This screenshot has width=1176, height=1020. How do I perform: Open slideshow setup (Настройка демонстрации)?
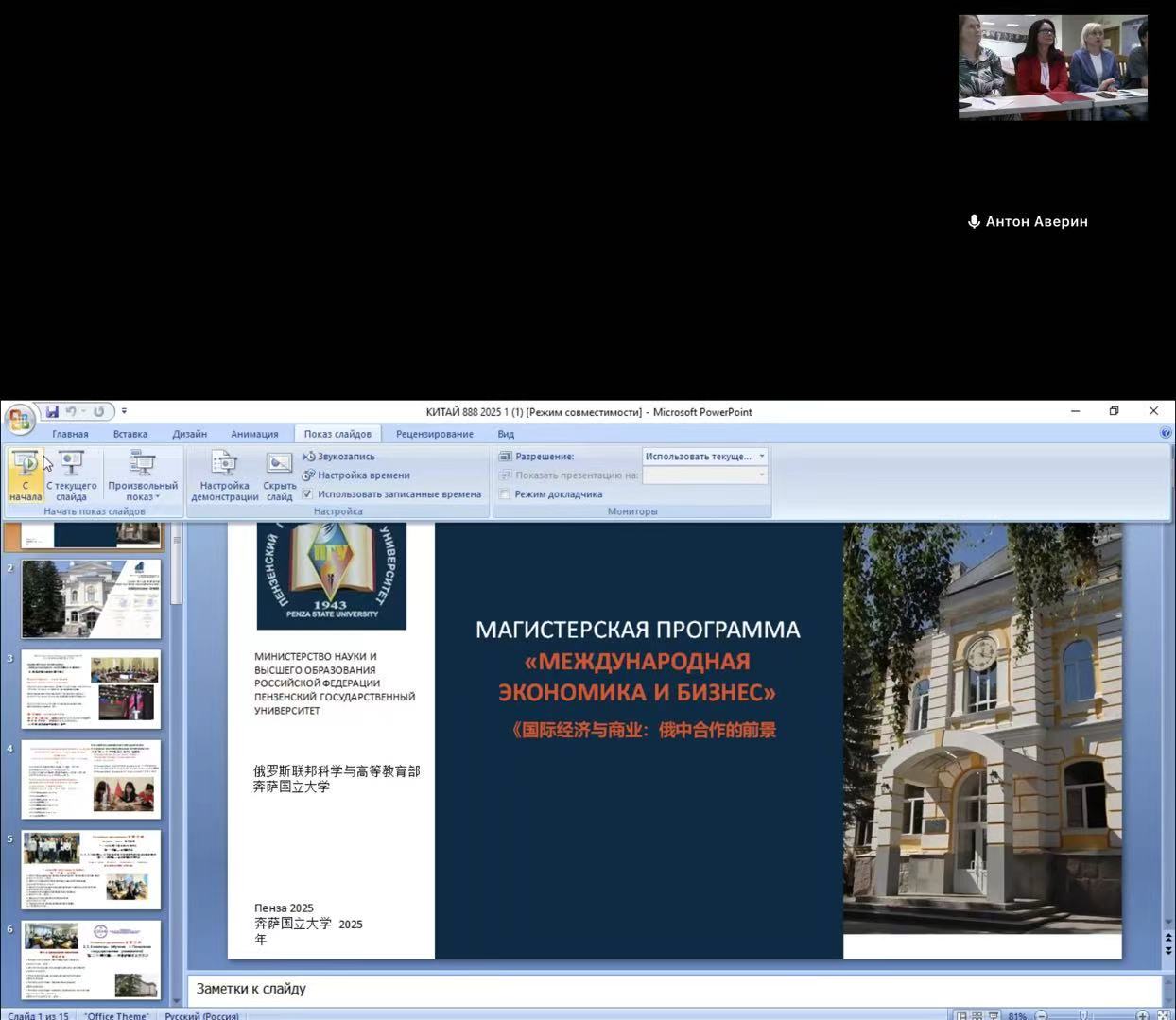click(224, 475)
